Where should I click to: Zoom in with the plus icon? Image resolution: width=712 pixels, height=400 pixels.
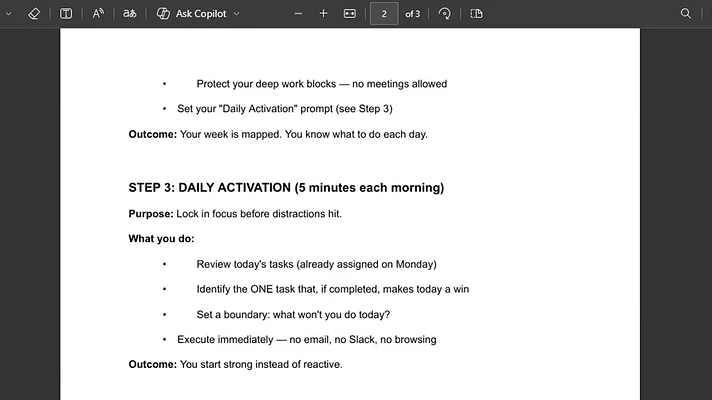point(323,14)
